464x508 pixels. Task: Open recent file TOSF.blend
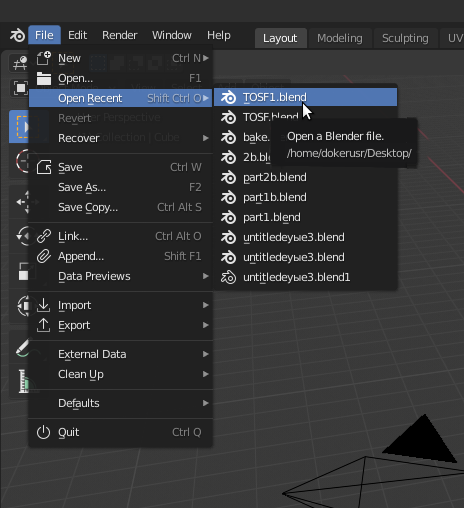point(305,117)
